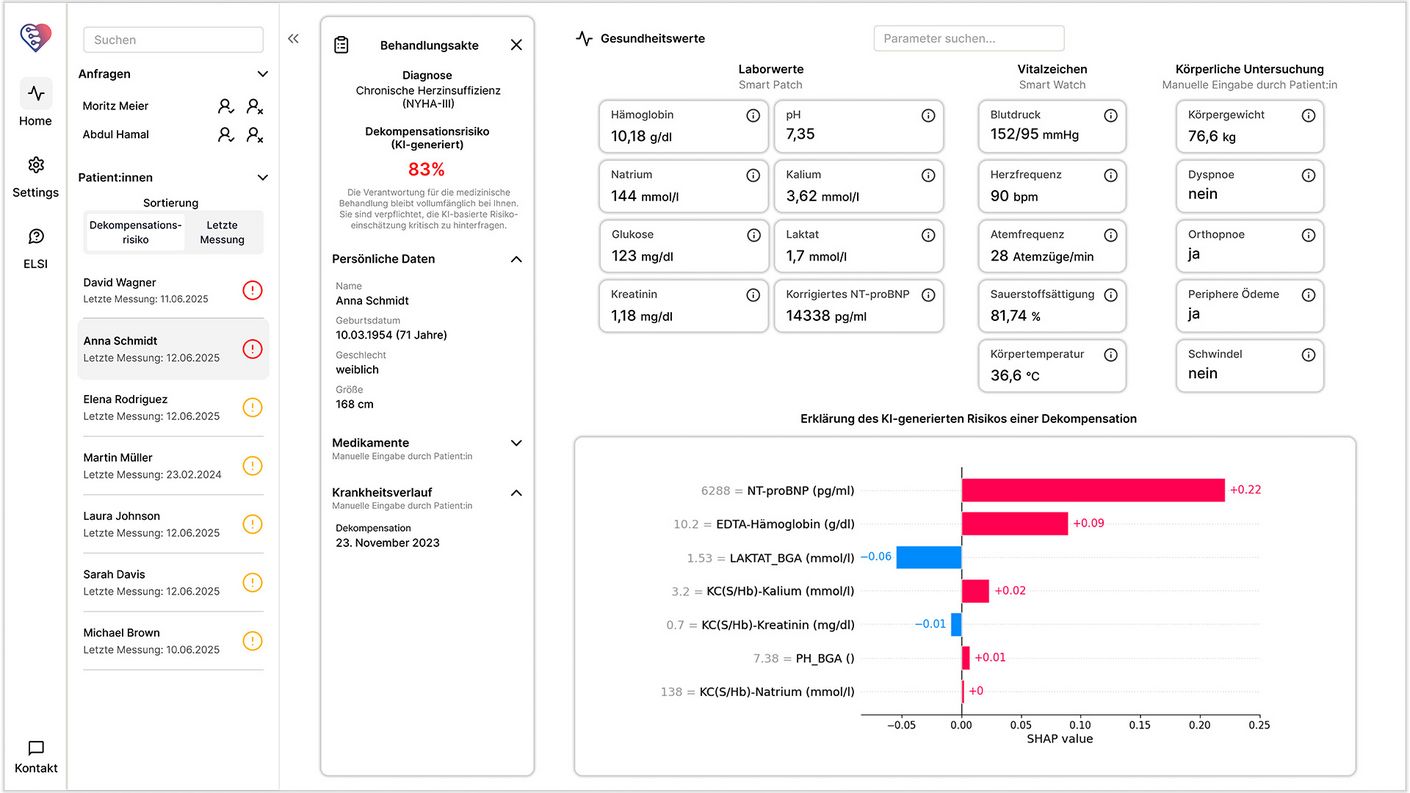Show info icon for Blutdruck
Viewport: 1410px width, 793px height.
coord(1110,116)
